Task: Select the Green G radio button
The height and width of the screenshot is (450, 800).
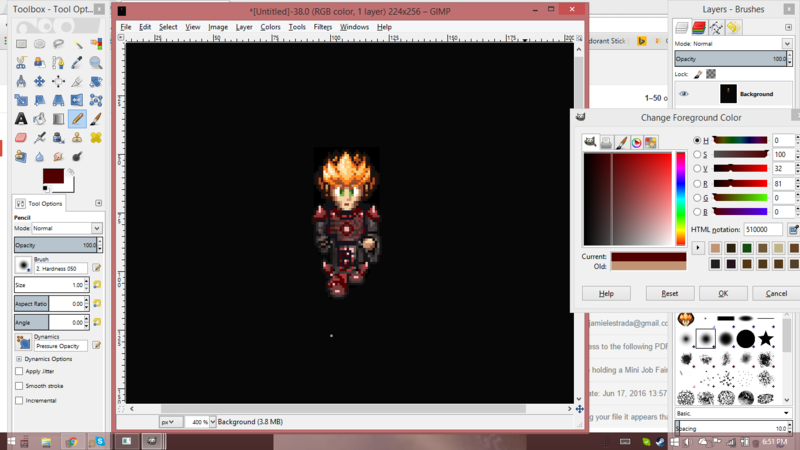Action: point(697,197)
